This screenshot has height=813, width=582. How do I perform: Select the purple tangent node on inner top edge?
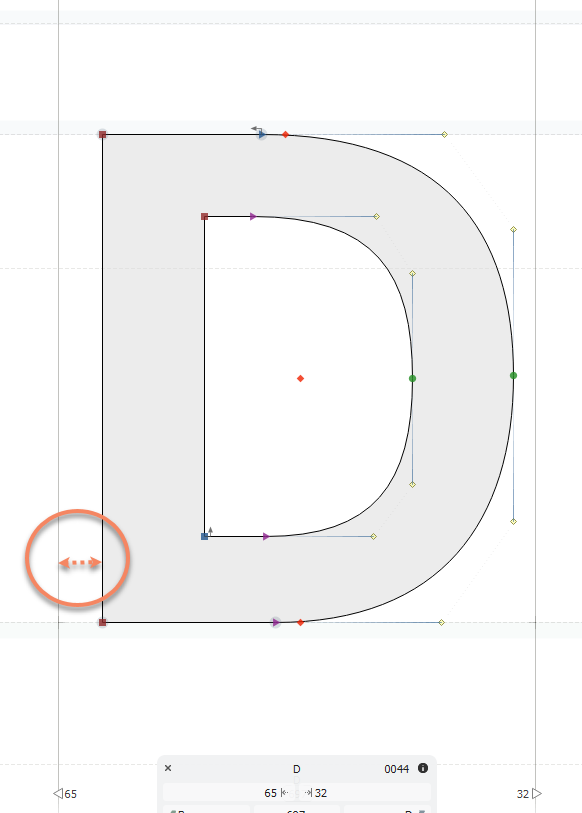pos(253,216)
